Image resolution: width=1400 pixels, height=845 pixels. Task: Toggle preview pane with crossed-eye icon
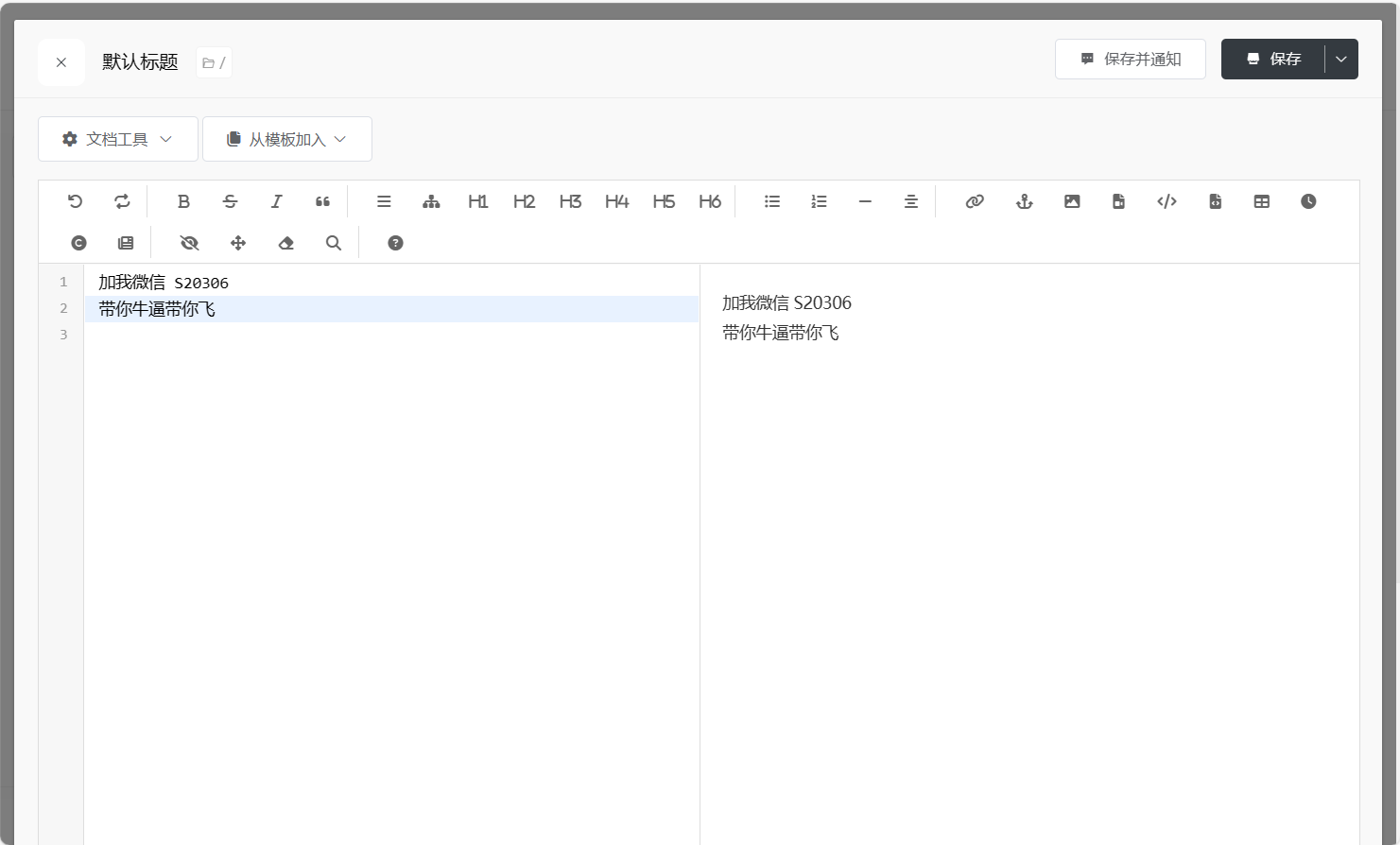tap(189, 243)
